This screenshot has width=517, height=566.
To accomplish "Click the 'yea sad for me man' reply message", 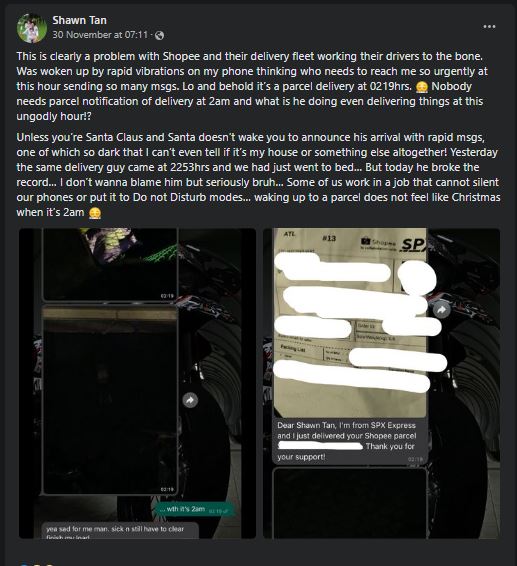I will coord(120,531).
